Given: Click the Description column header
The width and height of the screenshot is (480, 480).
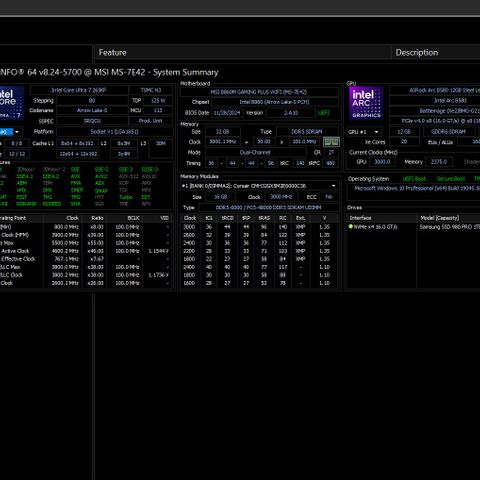Looking at the screenshot, I should coord(436,53).
